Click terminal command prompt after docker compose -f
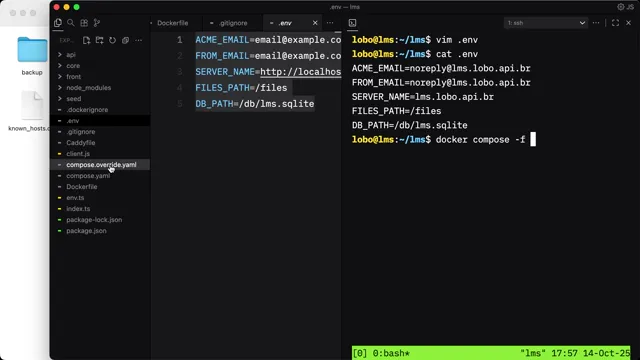Viewport: 640px width, 360px height. (x=533, y=140)
